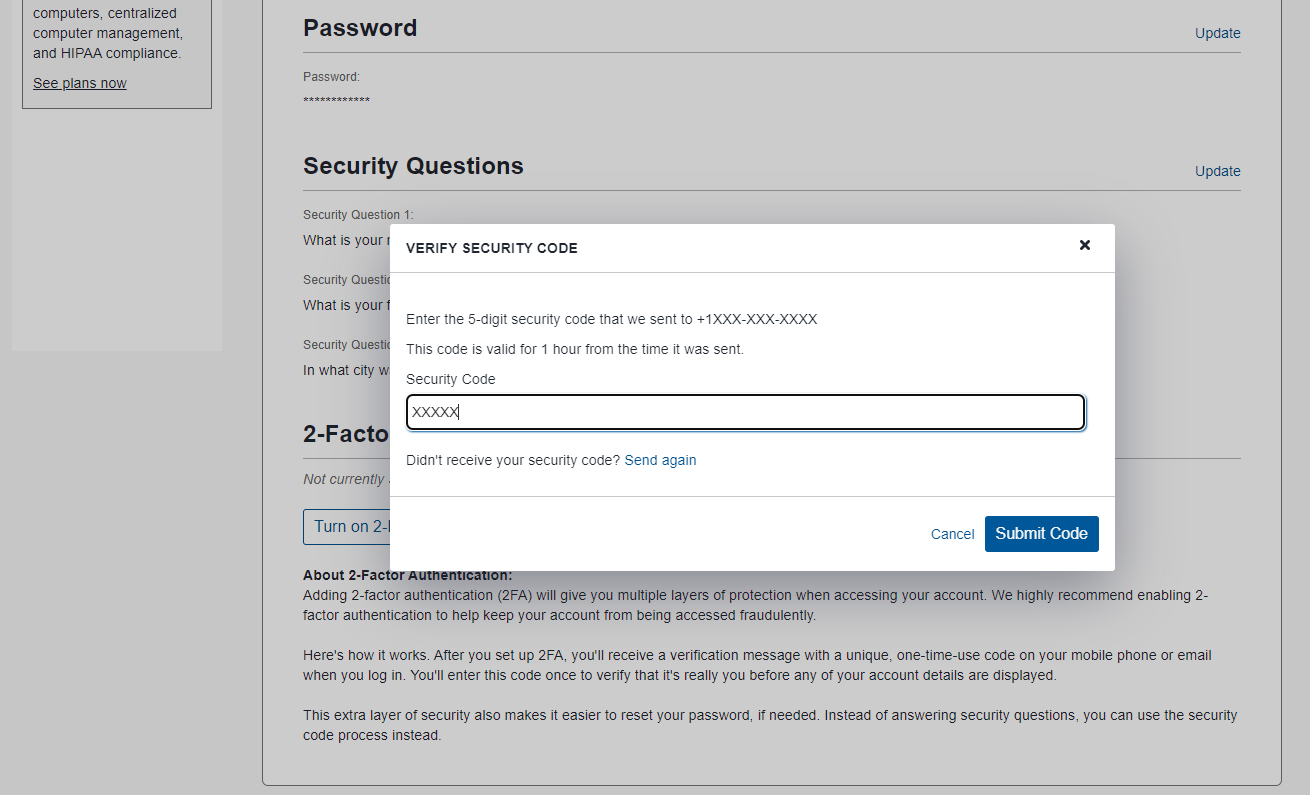Click the masked password asterisks

(336, 101)
